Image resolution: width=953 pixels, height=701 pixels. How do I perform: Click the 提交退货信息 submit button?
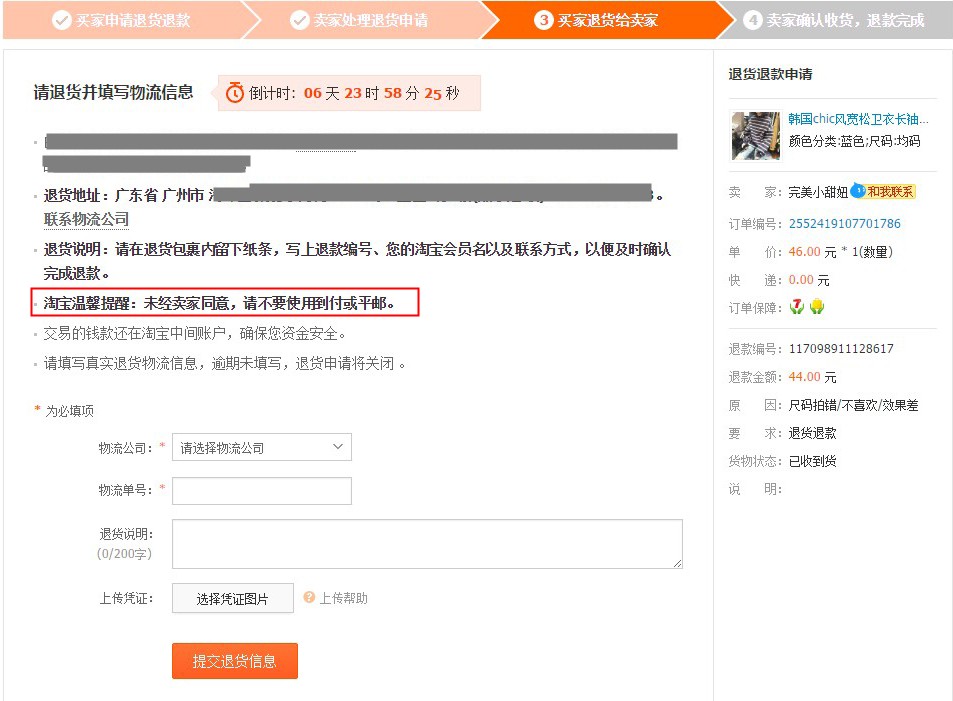pyautogui.click(x=235, y=661)
